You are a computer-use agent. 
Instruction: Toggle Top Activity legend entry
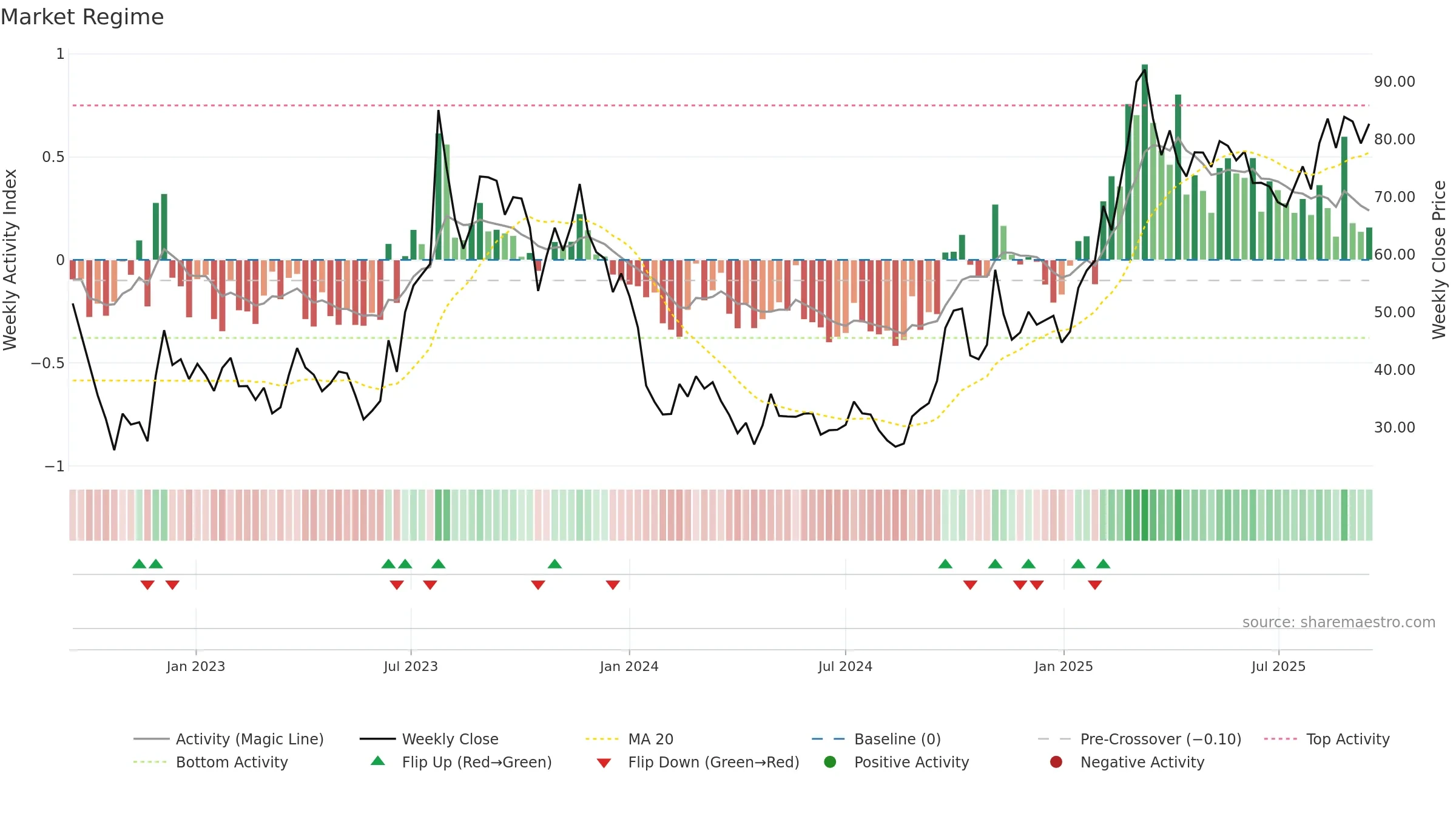1327,739
